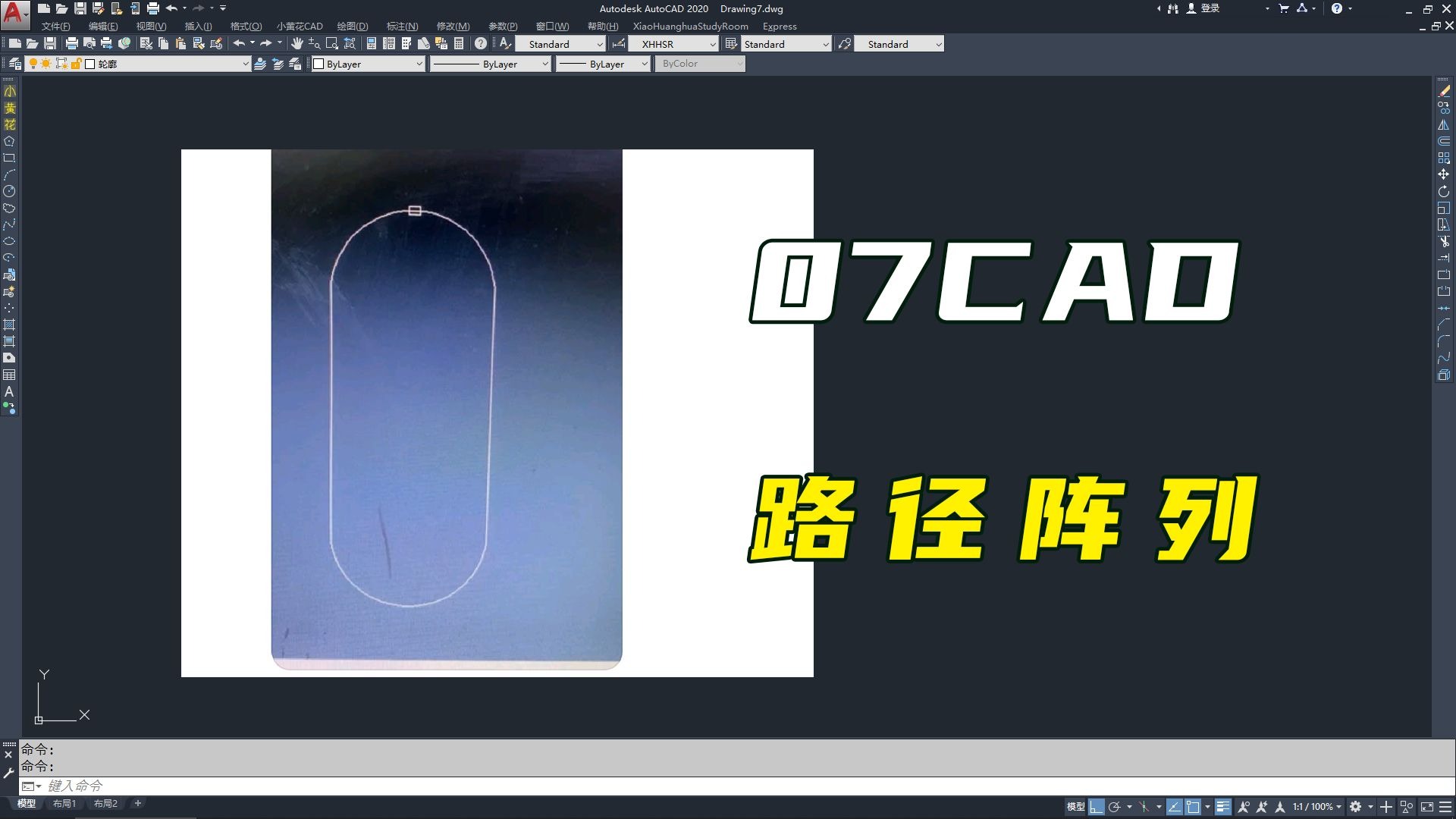Select the Trim tool
This screenshot has height=819, width=1456.
(x=1444, y=242)
